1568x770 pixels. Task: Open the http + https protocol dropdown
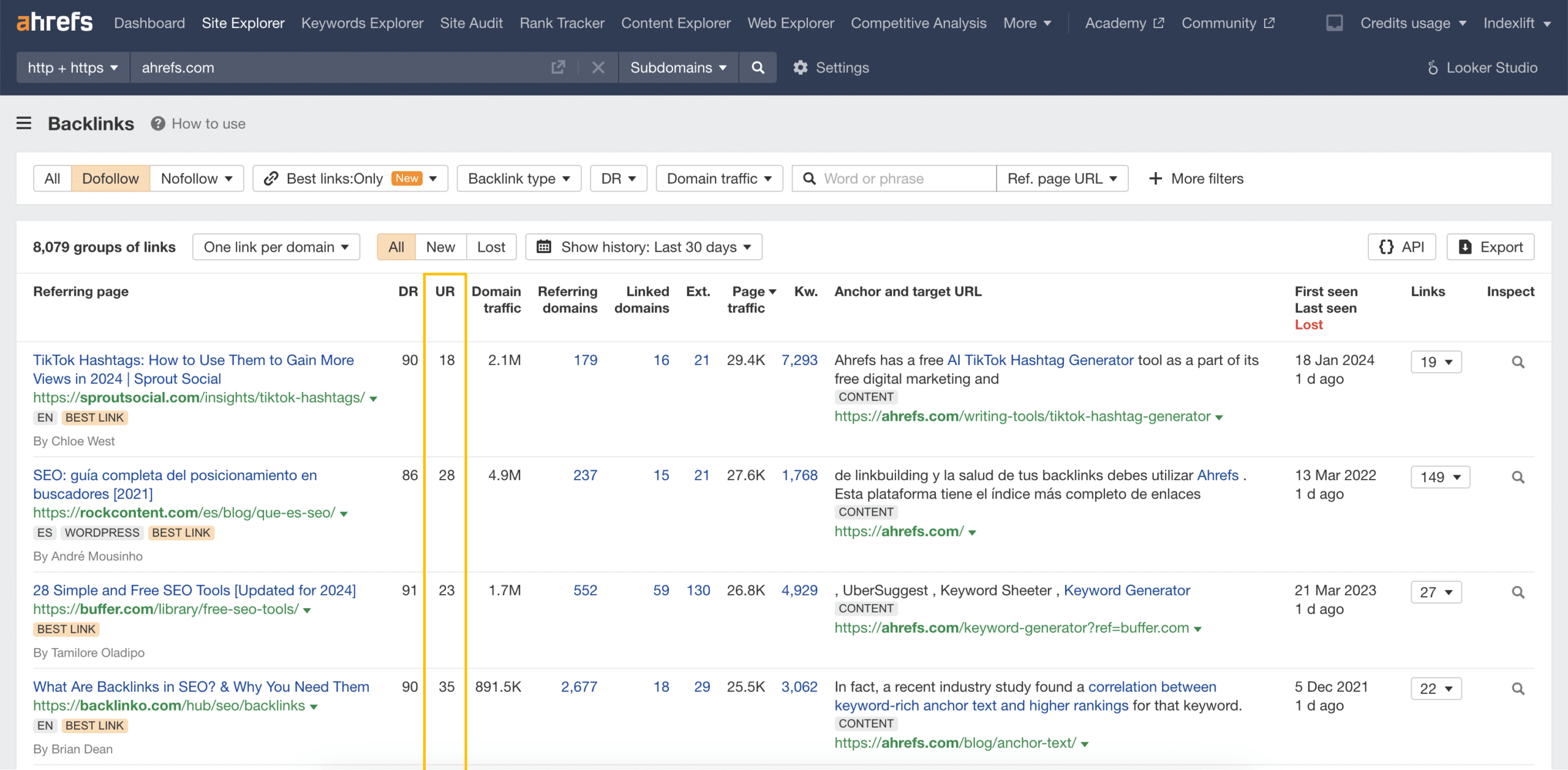coord(73,67)
